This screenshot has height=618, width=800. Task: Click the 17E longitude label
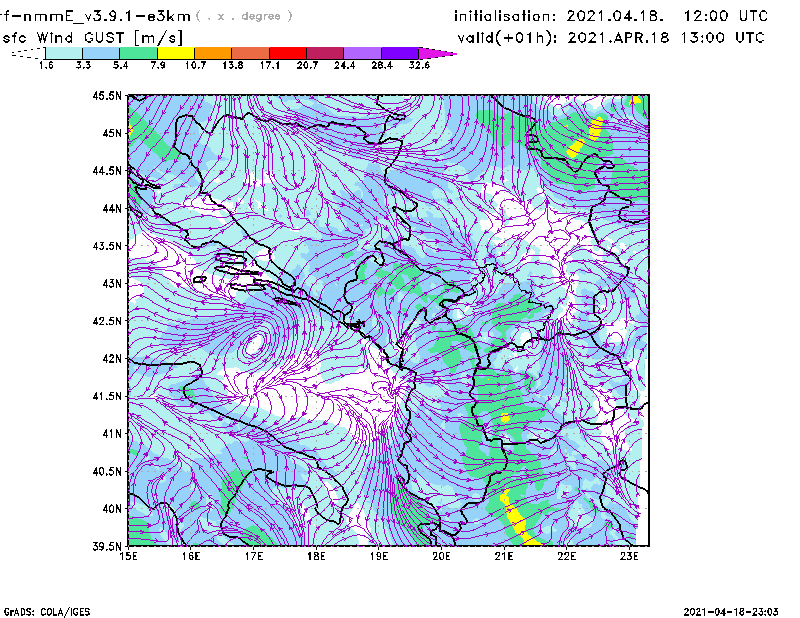(x=254, y=556)
